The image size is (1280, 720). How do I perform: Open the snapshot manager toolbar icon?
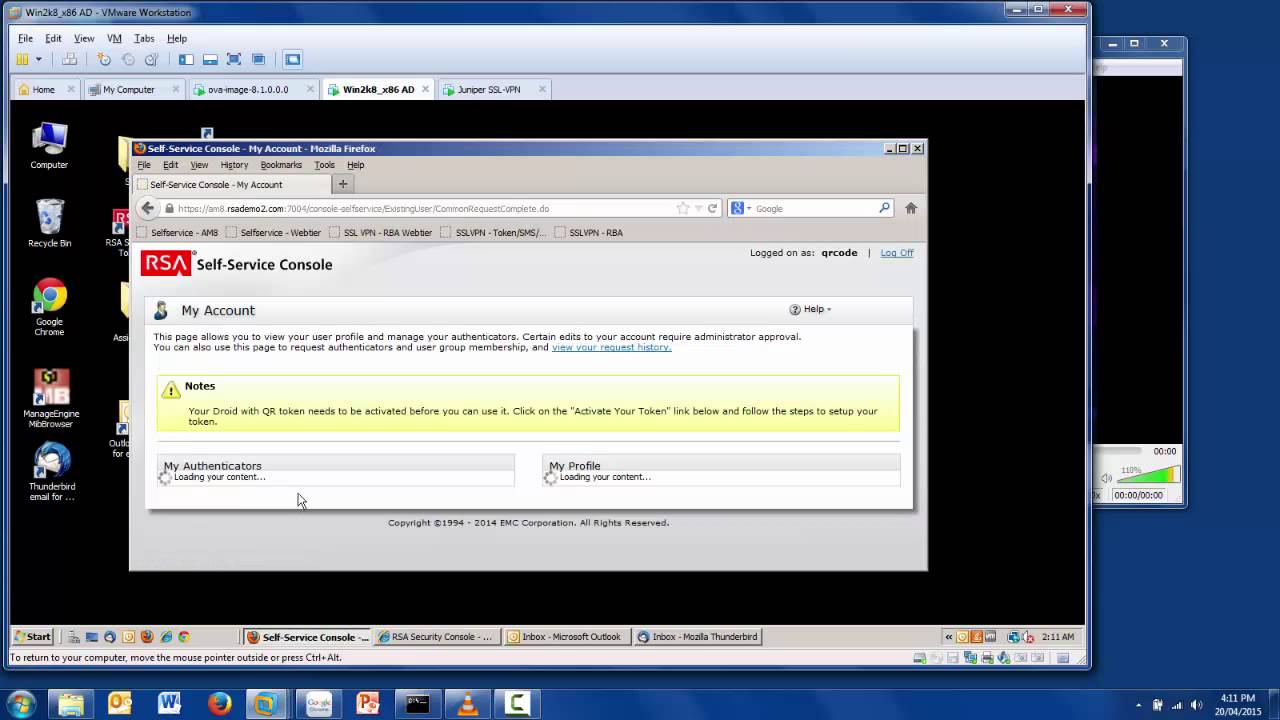pos(151,59)
